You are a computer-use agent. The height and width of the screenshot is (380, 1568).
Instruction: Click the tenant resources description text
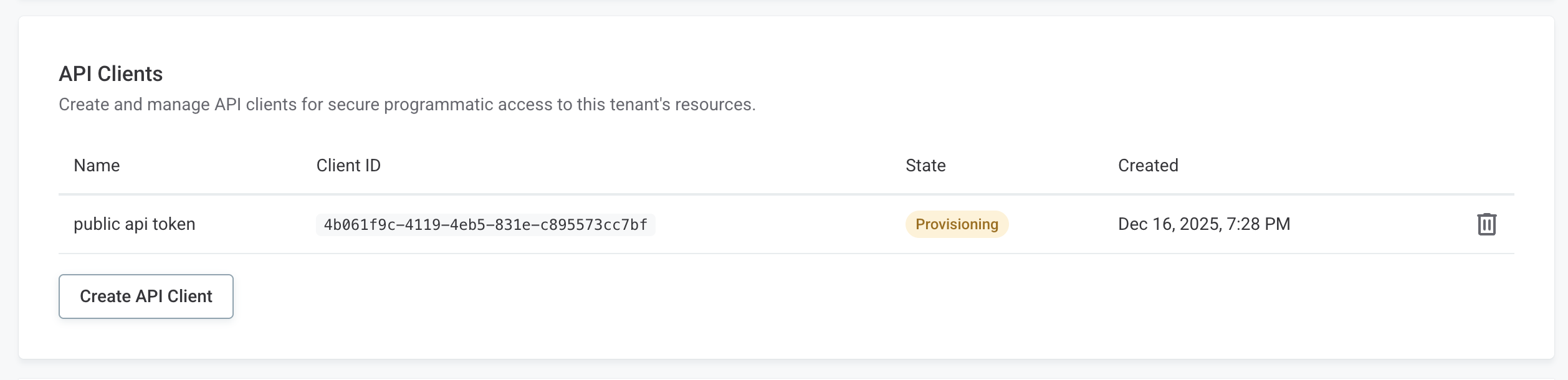coord(407,104)
